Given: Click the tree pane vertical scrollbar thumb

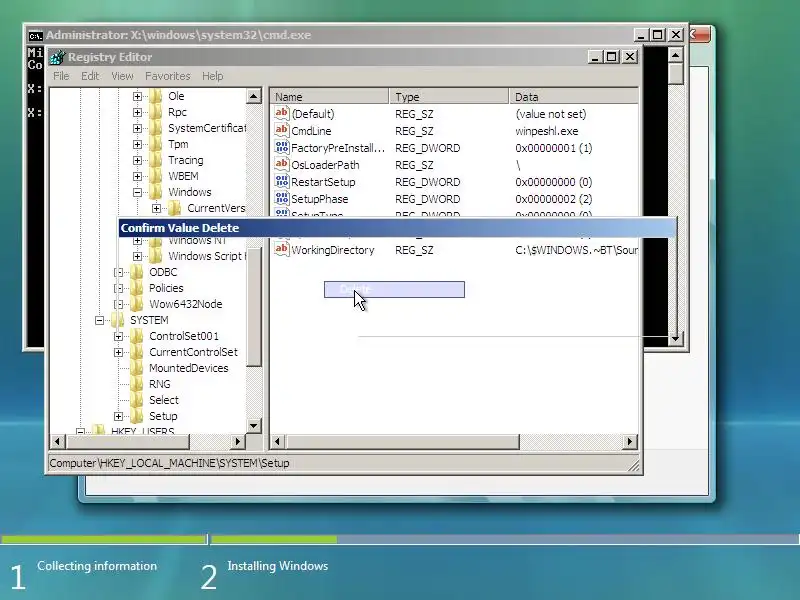Looking at the screenshot, I should coord(254,306).
